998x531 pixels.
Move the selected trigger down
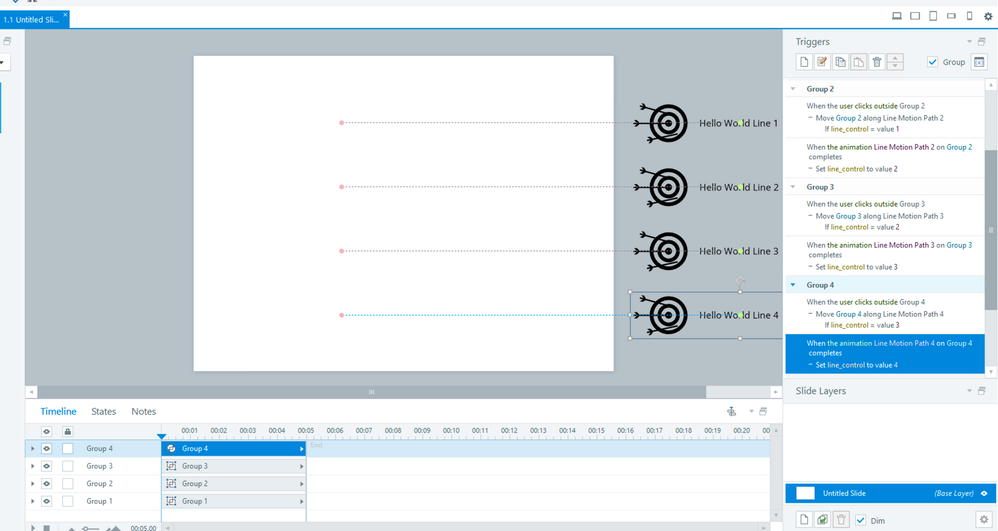click(895, 66)
